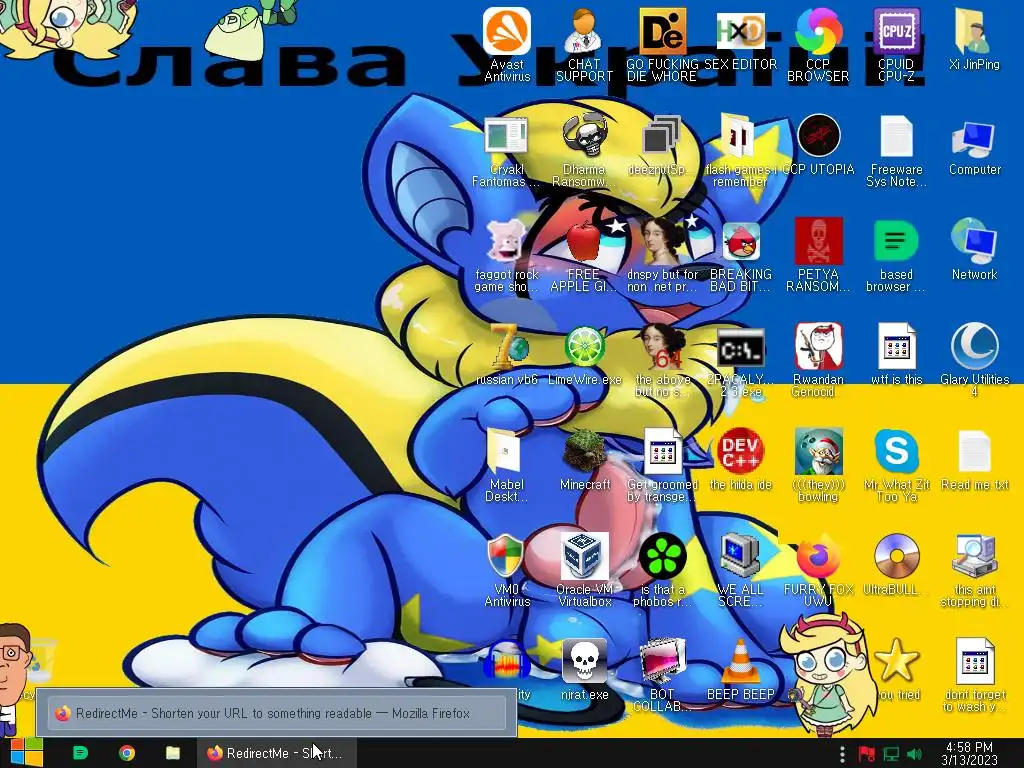Launch Glary Utilities 4
The image size is (1024, 768).
click(974, 347)
